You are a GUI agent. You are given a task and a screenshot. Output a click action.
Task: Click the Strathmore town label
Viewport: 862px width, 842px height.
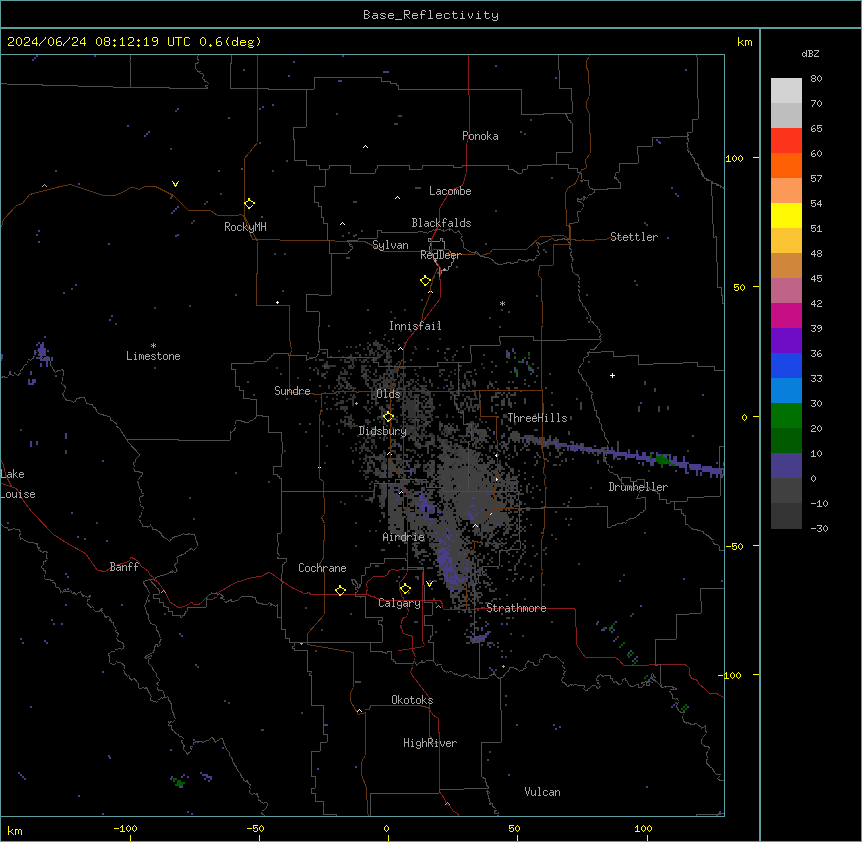tap(516, 608)
